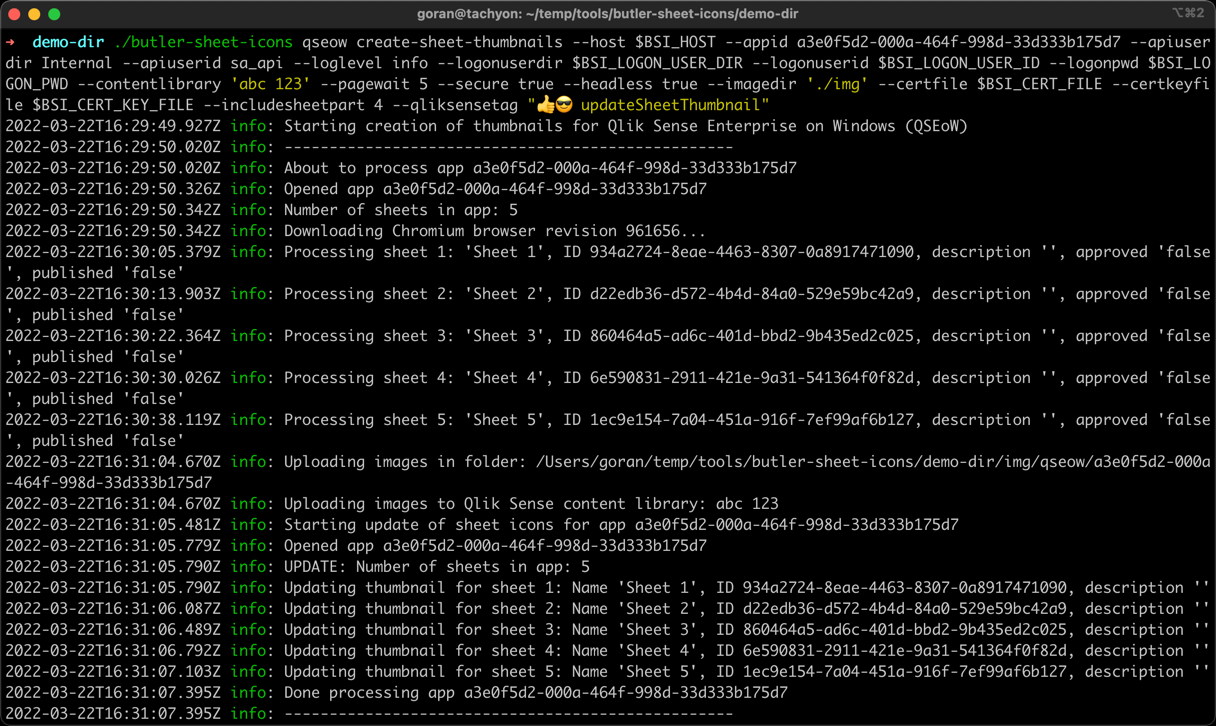This screenshot has width=1216, height=726.
Task: Click the green maximize window button
Action: coord(54,14)
